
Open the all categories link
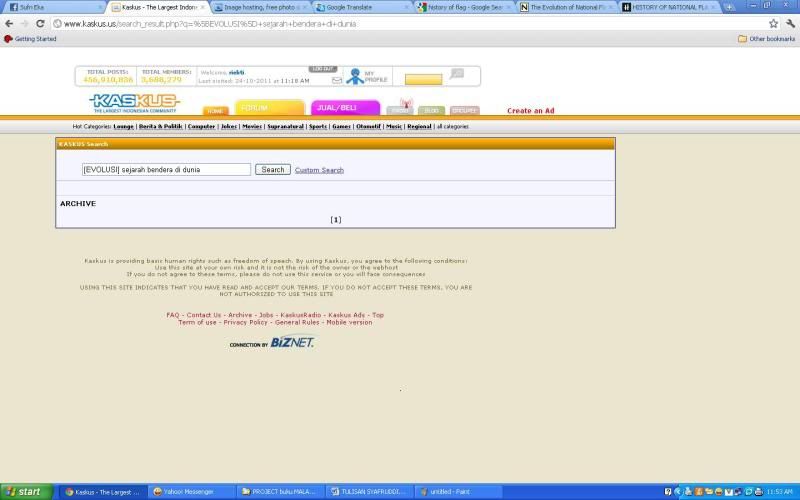pos(453,127)
